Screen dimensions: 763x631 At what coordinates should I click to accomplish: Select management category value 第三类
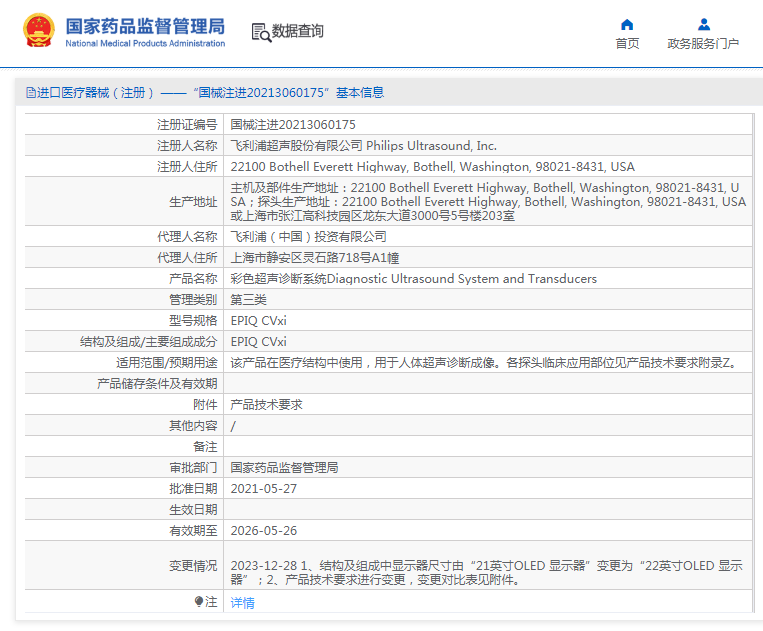[248, 300]
